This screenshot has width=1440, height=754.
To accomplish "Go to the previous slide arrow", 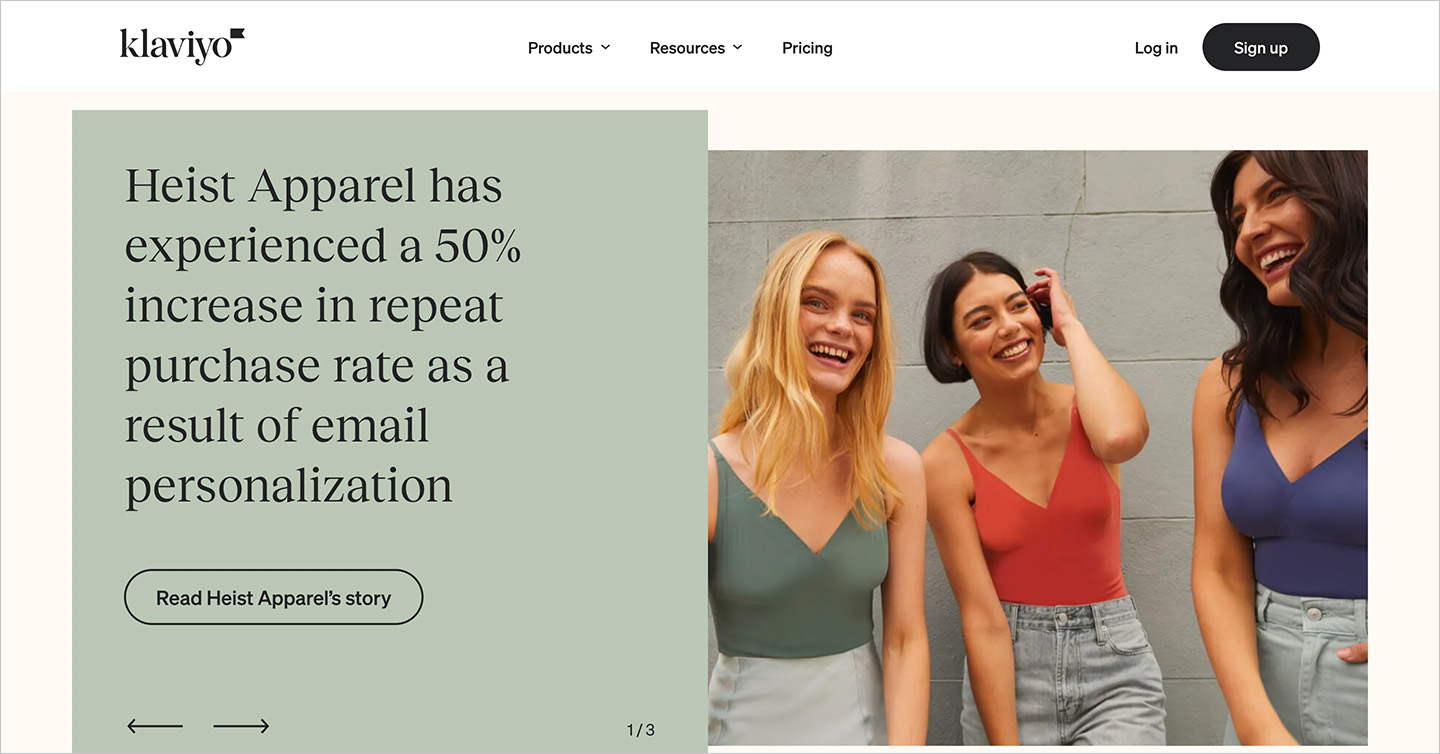I will 155,726.
